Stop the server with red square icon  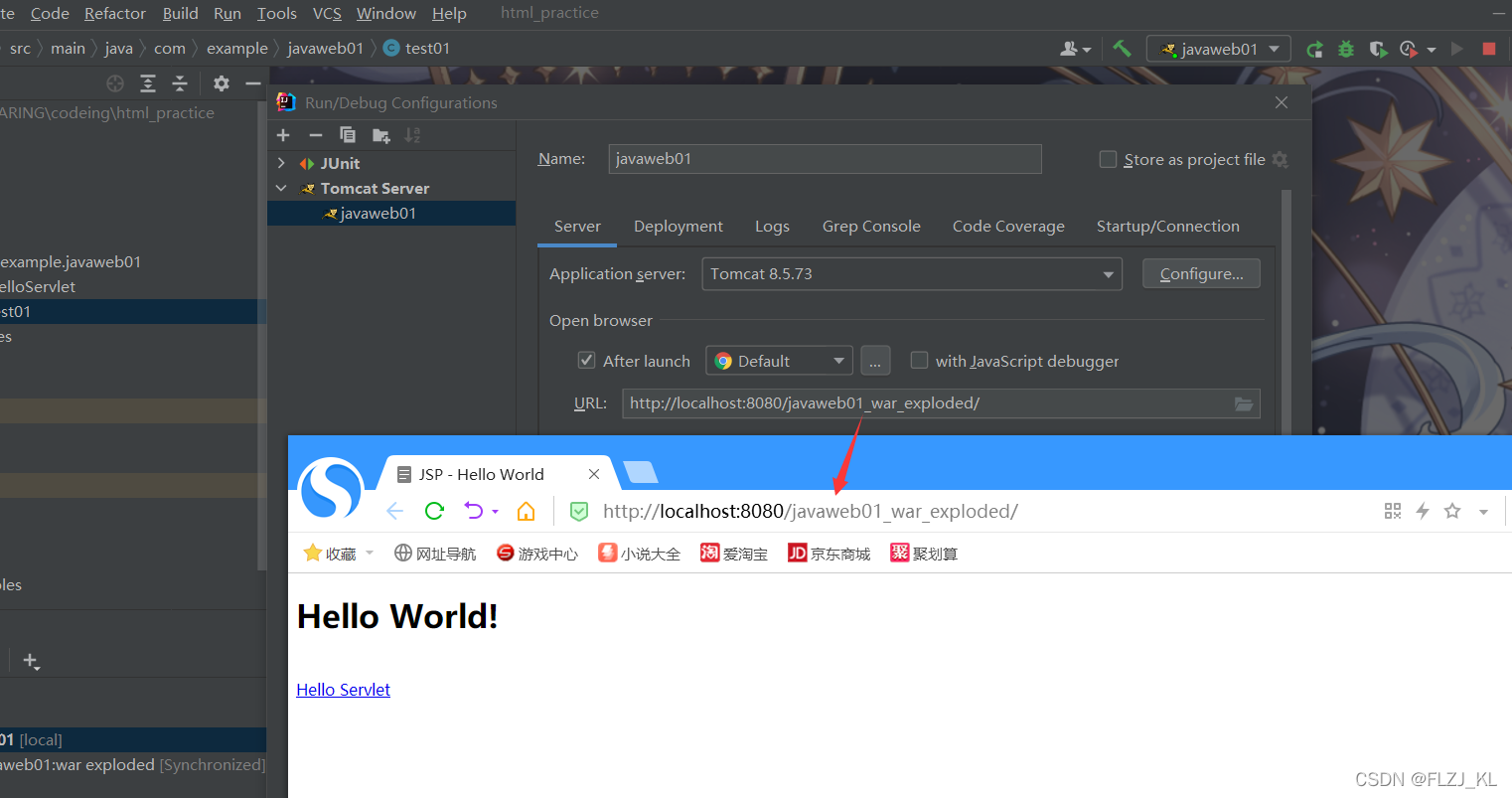(1488, 49)
